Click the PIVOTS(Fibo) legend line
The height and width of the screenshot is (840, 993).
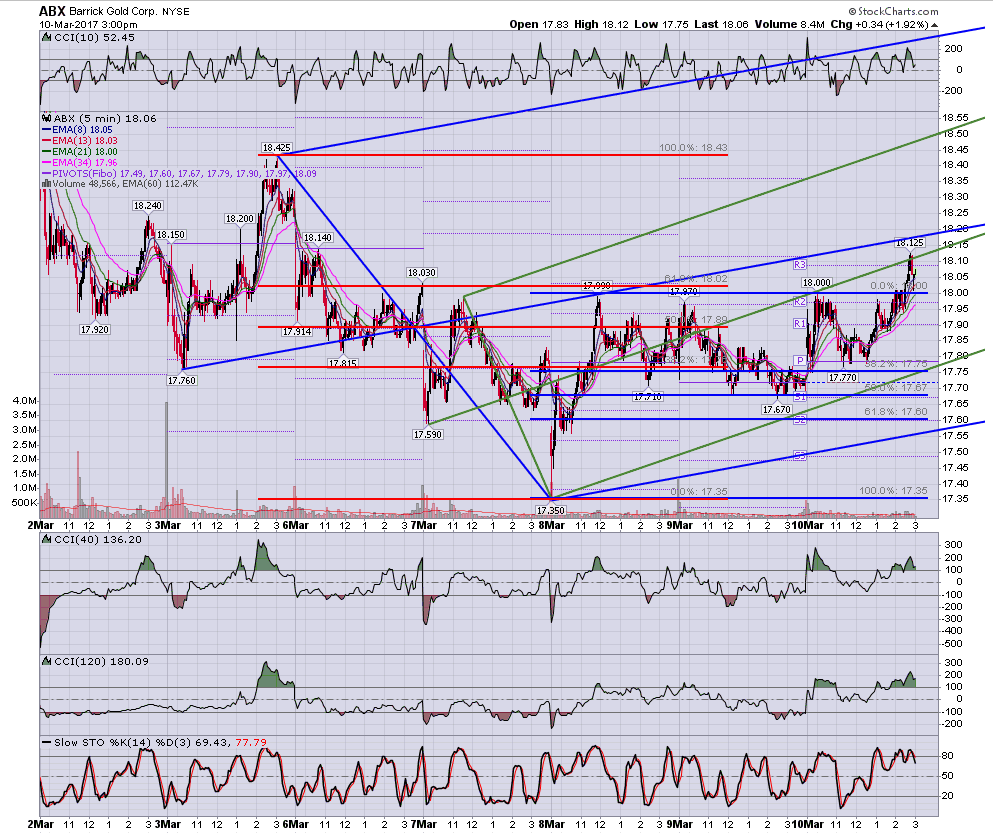click(179, 174)
